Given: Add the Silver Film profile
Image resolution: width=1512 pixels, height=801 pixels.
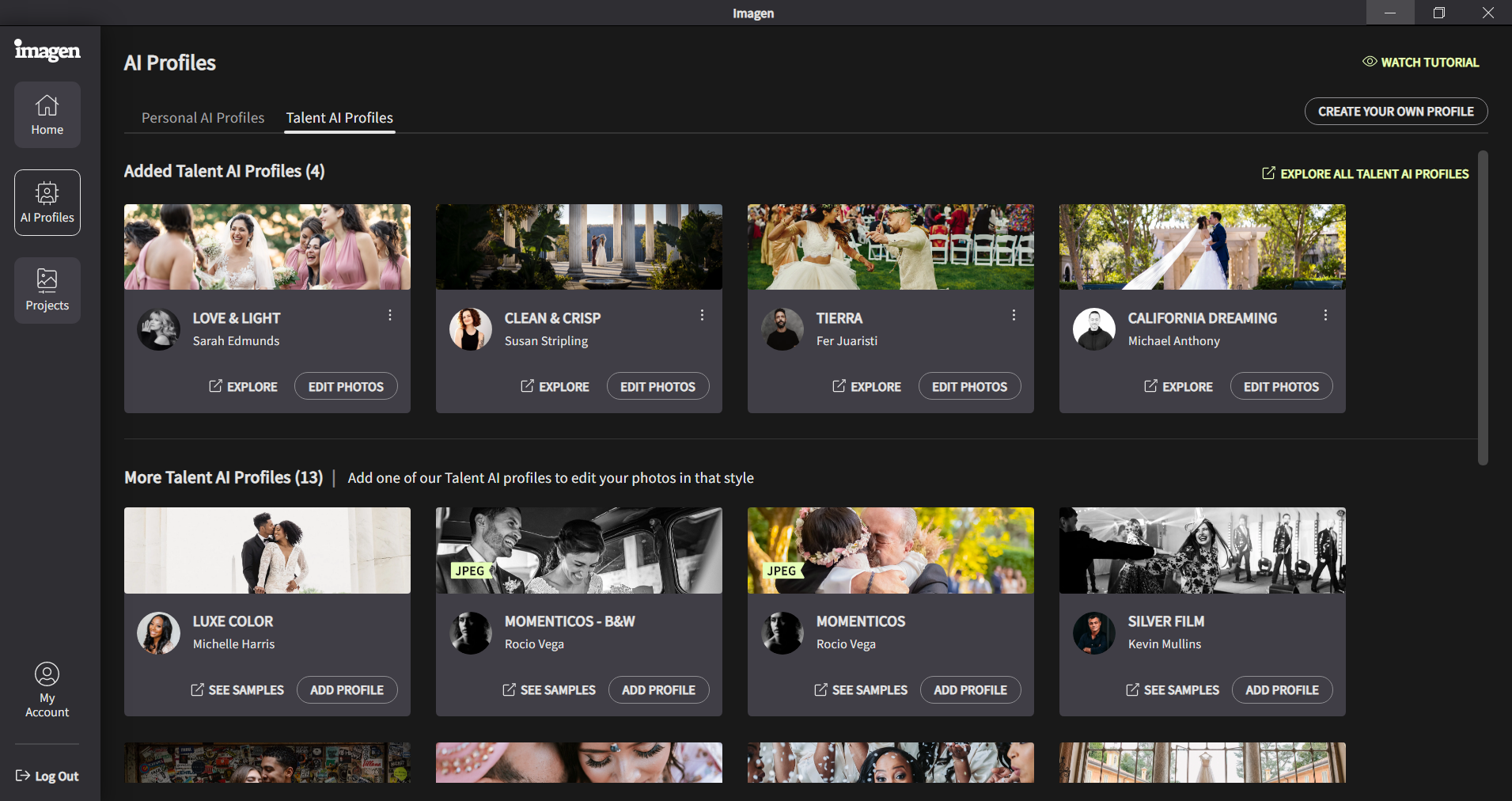Looking at the screenshot, I should point(1282,690).
